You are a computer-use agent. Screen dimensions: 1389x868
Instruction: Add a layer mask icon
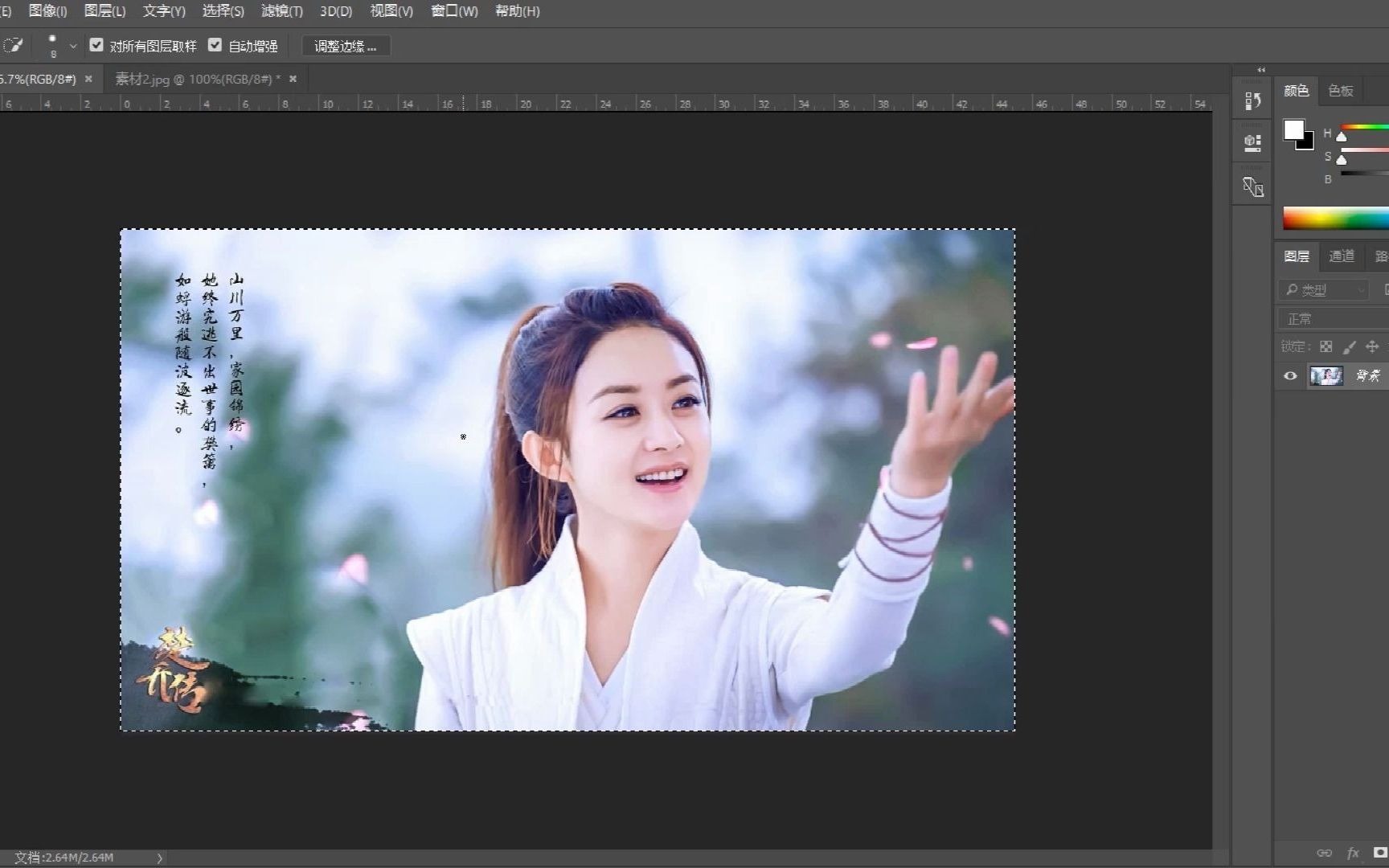point(1380,852)
